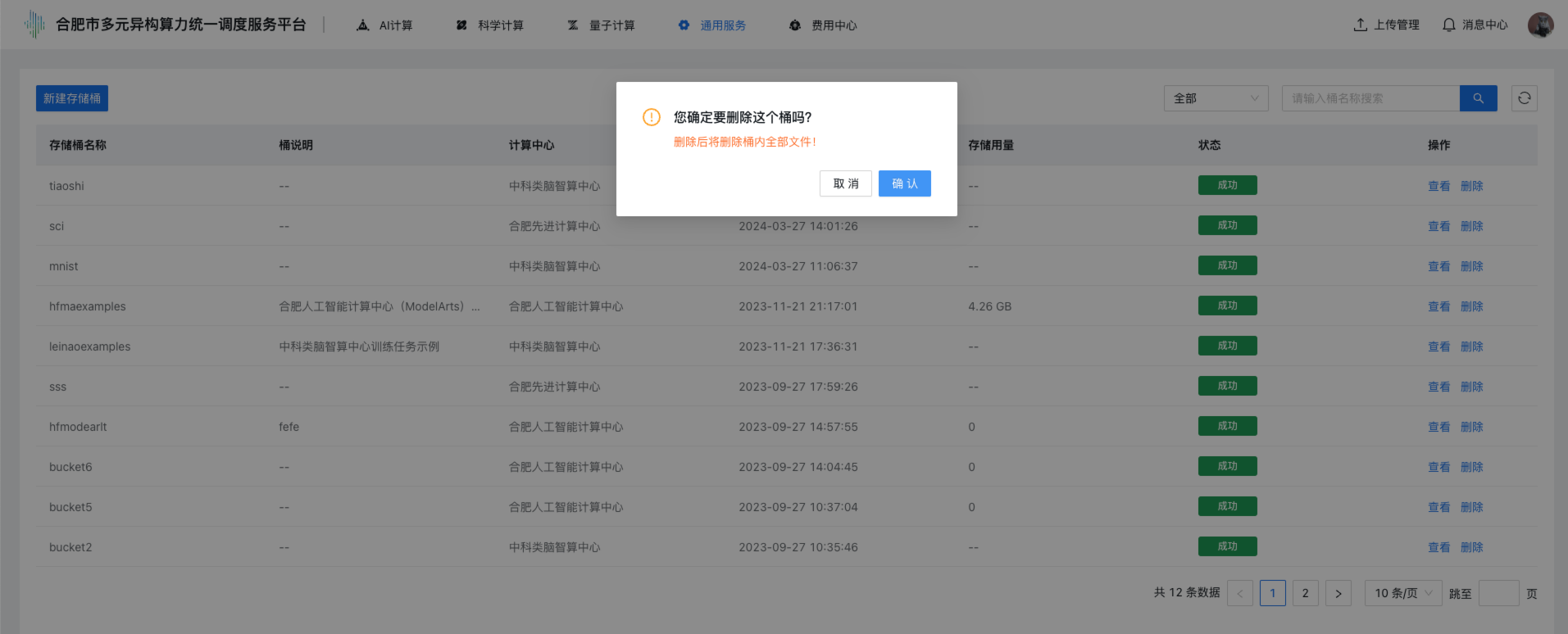This screenshot has height=634, width=1568.
Task: Click 新建存储桶 to create a bucket
Action: click(72, 98)
